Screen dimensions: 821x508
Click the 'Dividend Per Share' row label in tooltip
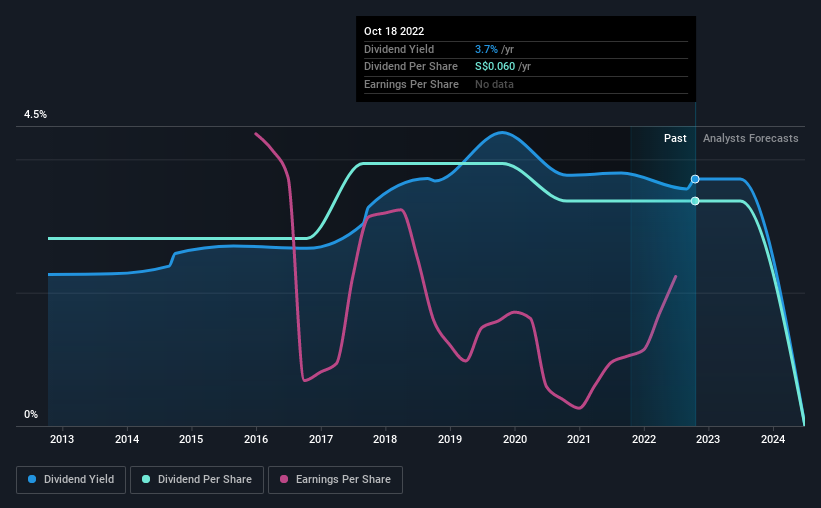(x=411, y=67)
